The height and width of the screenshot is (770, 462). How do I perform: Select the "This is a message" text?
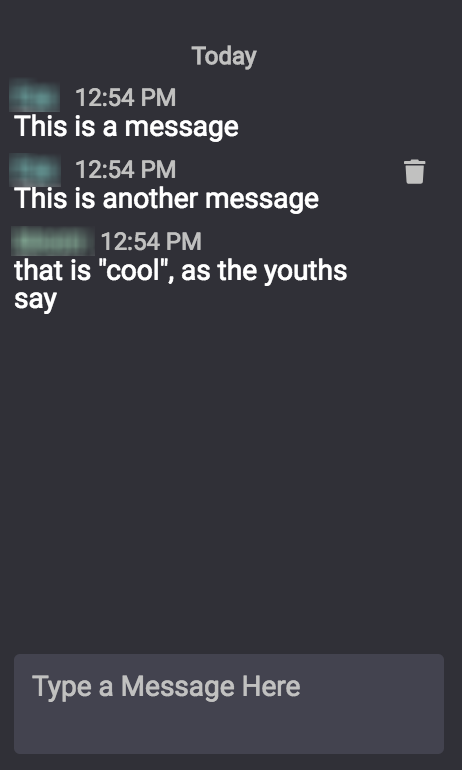click(x=126, y=127)
